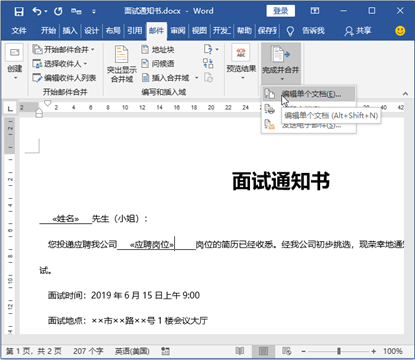Click the 插入合并域 button
This screenshot has height=360, width=415.
click(166, 78)
